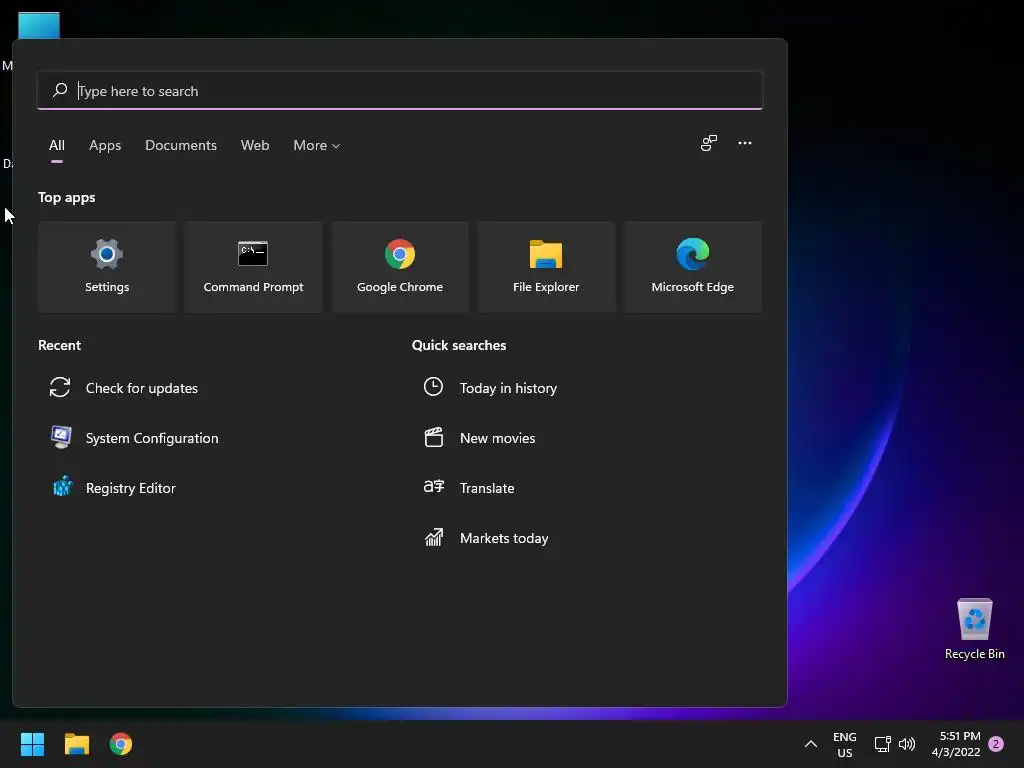Expand the More dropdown

tap(317, 145)
